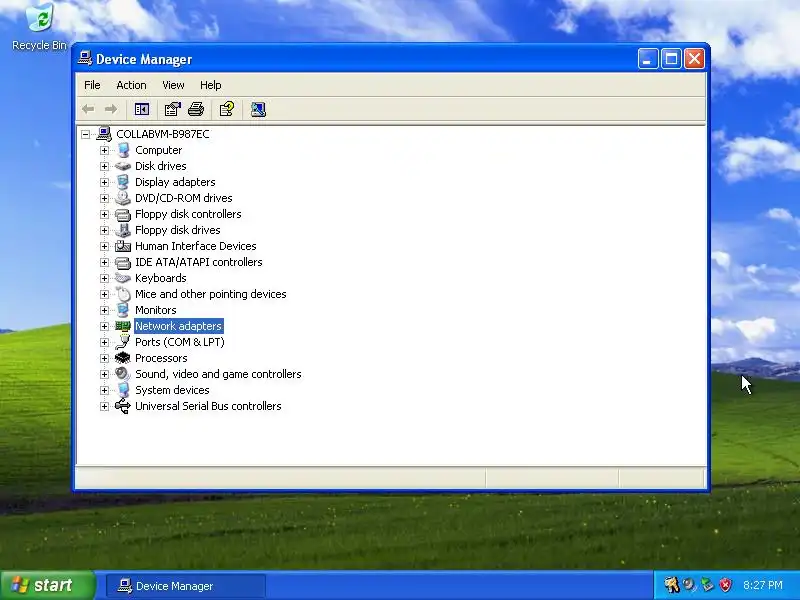Click the Sound, video and game controllers icon
Image resolution: width=800 pixels, height=600 pixels.
pos(123,374)
